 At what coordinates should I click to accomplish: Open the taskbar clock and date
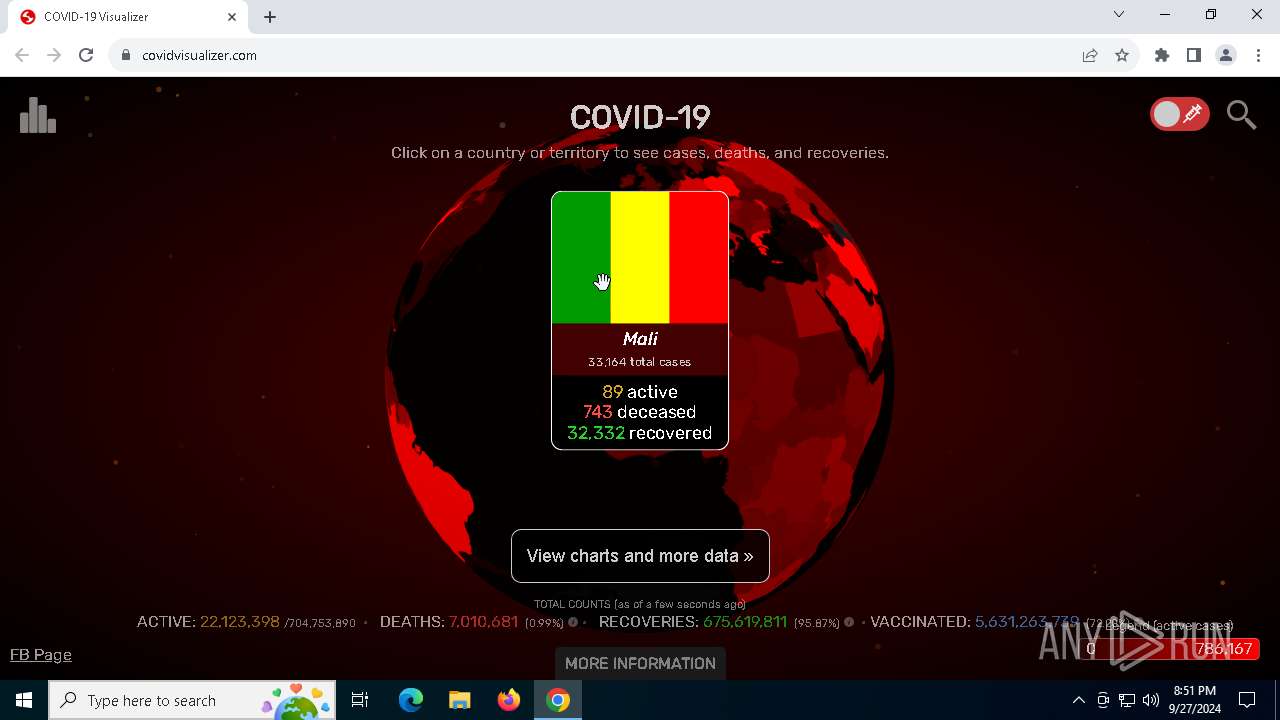click(x=1195, y=700)
